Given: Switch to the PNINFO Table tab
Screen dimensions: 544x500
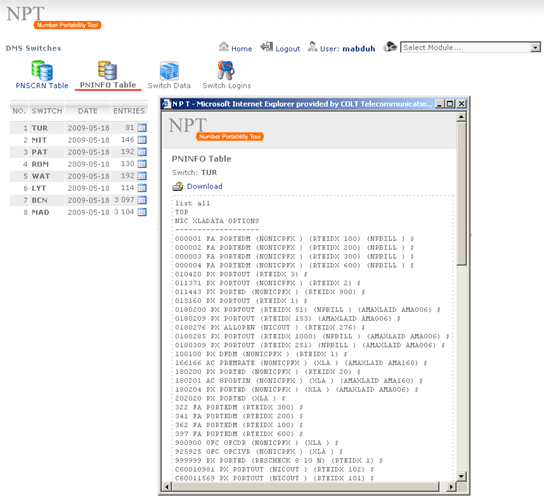Looking at the screenshot, I should (x=108, y=85).
